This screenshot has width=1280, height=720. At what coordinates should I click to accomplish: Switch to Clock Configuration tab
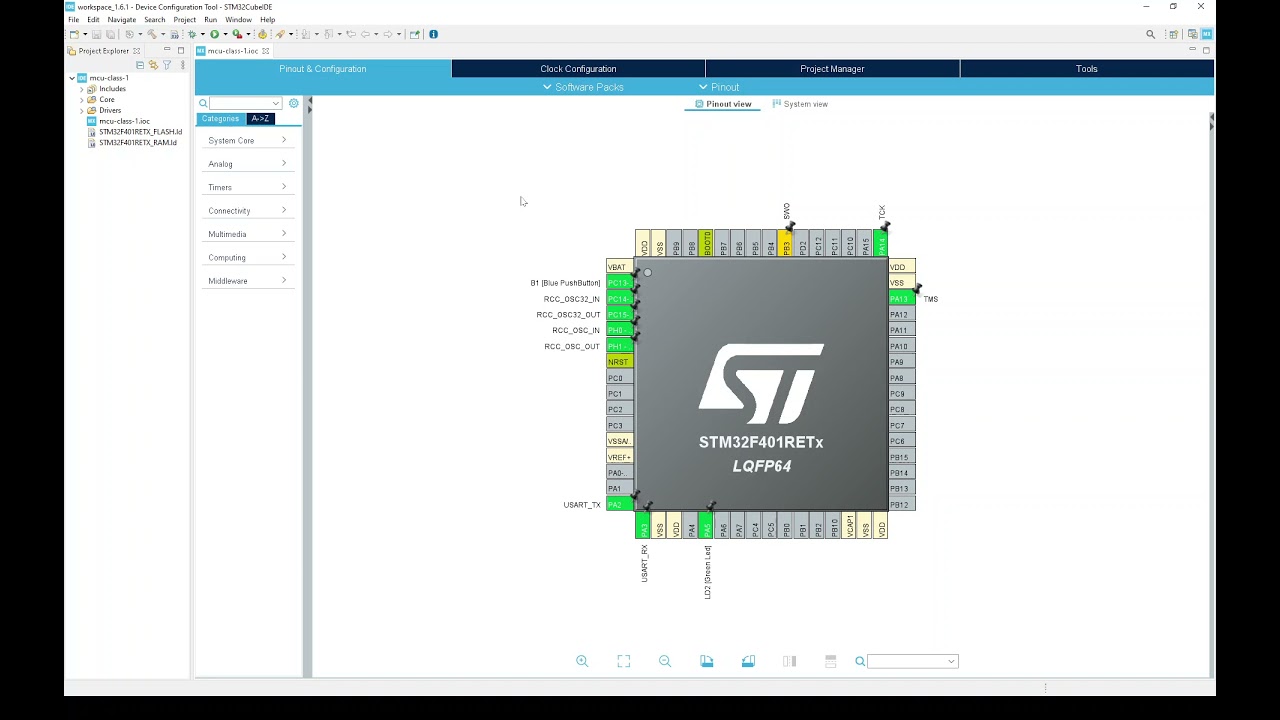click(x=578, y=69)
